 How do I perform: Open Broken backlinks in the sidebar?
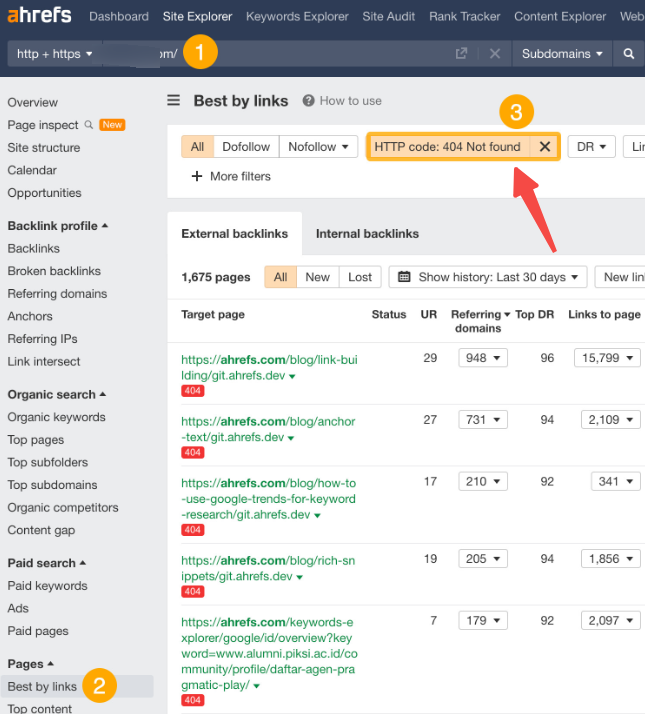pyautogui.click(x=54, y=271)
